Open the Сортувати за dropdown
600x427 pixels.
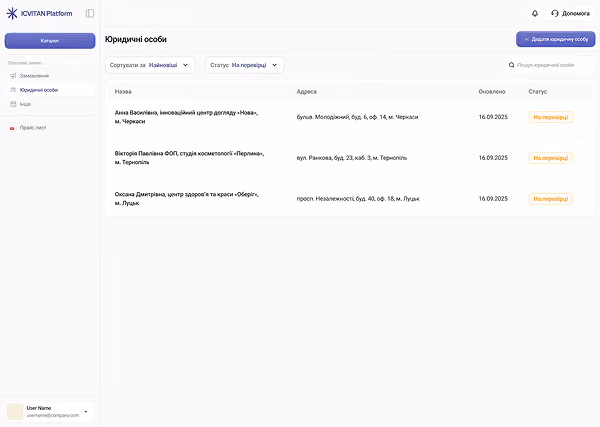pos(150,65)
